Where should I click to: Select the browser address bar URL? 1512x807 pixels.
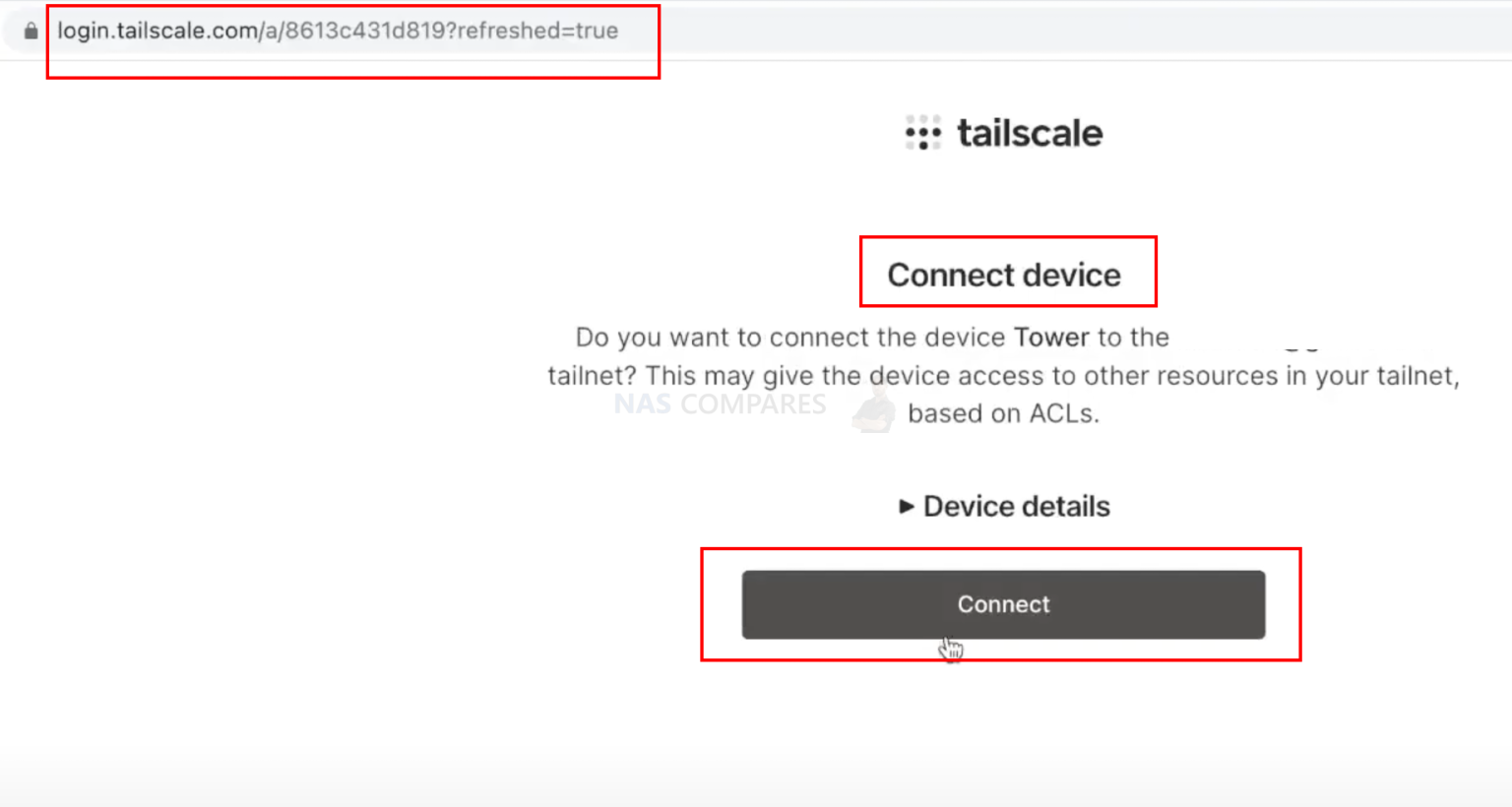pos(339,31)
